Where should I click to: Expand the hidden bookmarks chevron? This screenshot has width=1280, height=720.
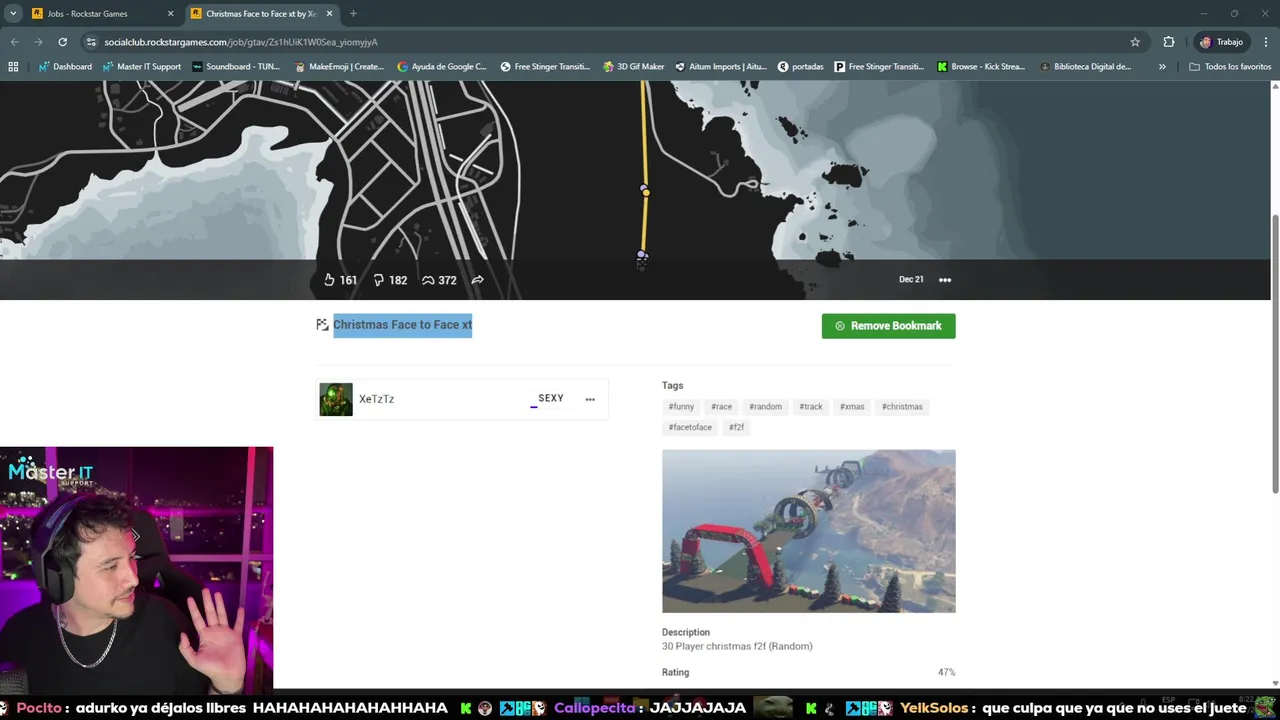(x=1162, y=67)
